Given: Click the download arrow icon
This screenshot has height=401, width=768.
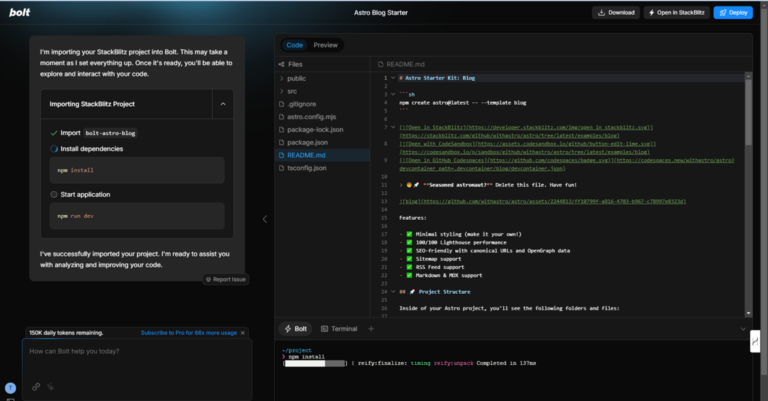Looking at the screenshot, I should click(601, 13).
